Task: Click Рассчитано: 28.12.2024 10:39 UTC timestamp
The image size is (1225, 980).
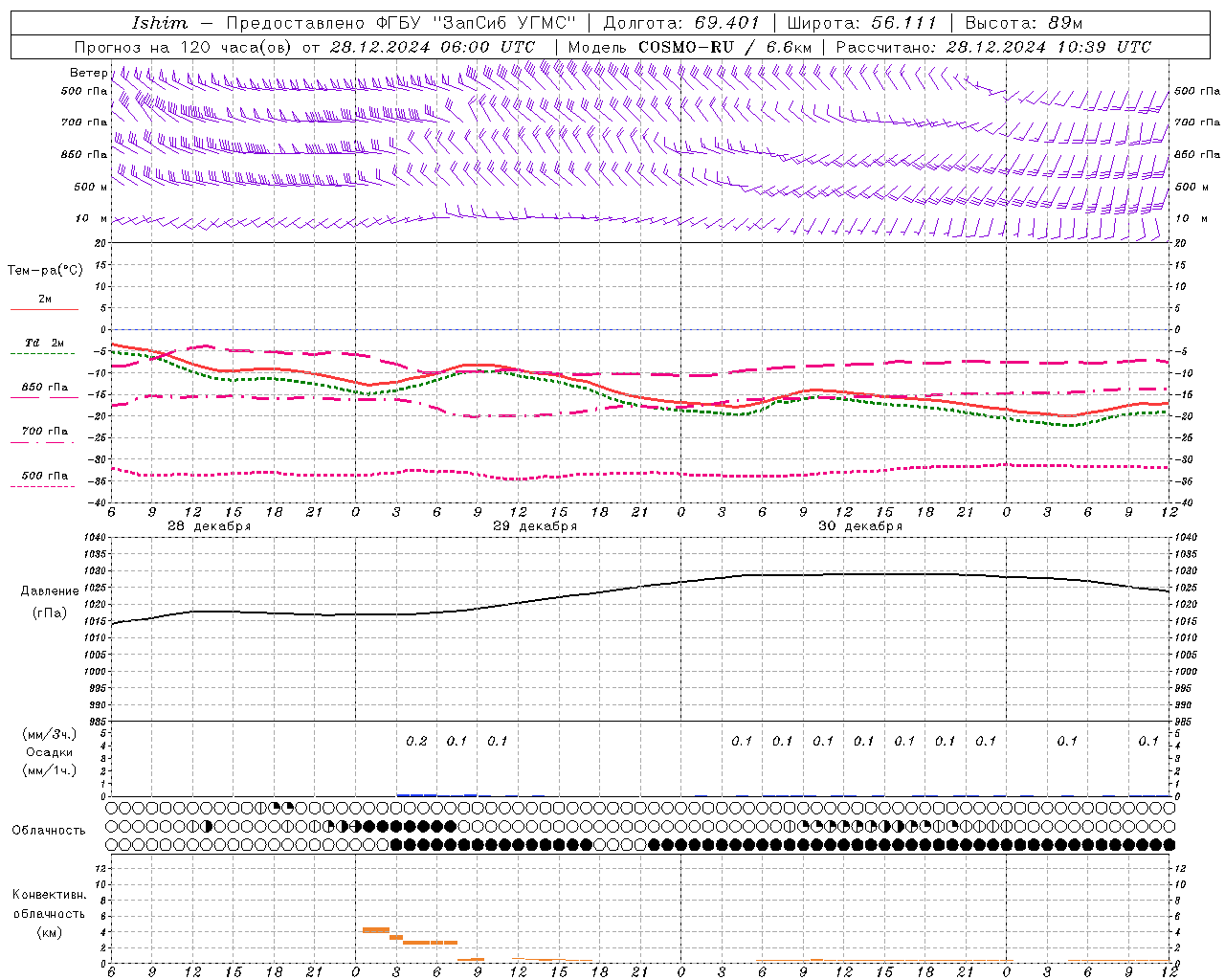Action: (993, 47)
